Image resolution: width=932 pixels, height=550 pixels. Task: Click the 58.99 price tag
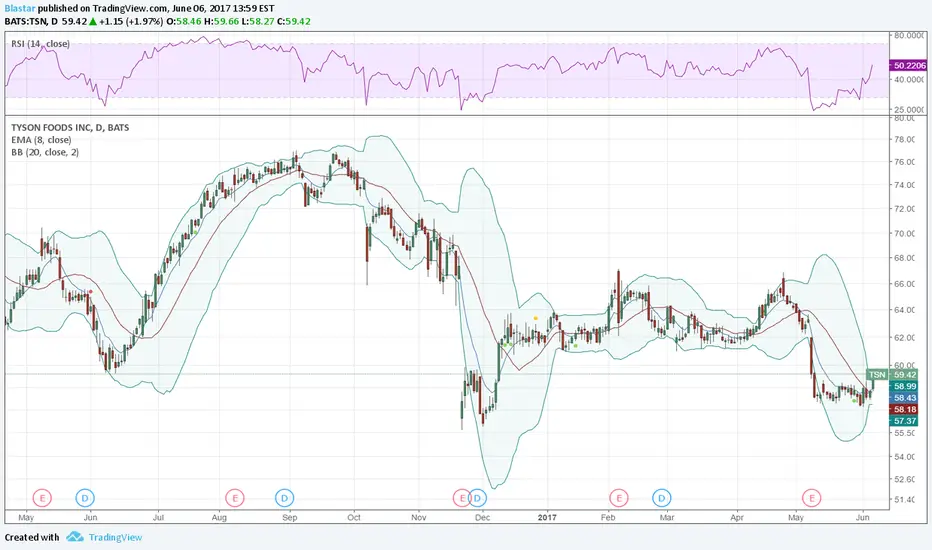tap(905, 386)
